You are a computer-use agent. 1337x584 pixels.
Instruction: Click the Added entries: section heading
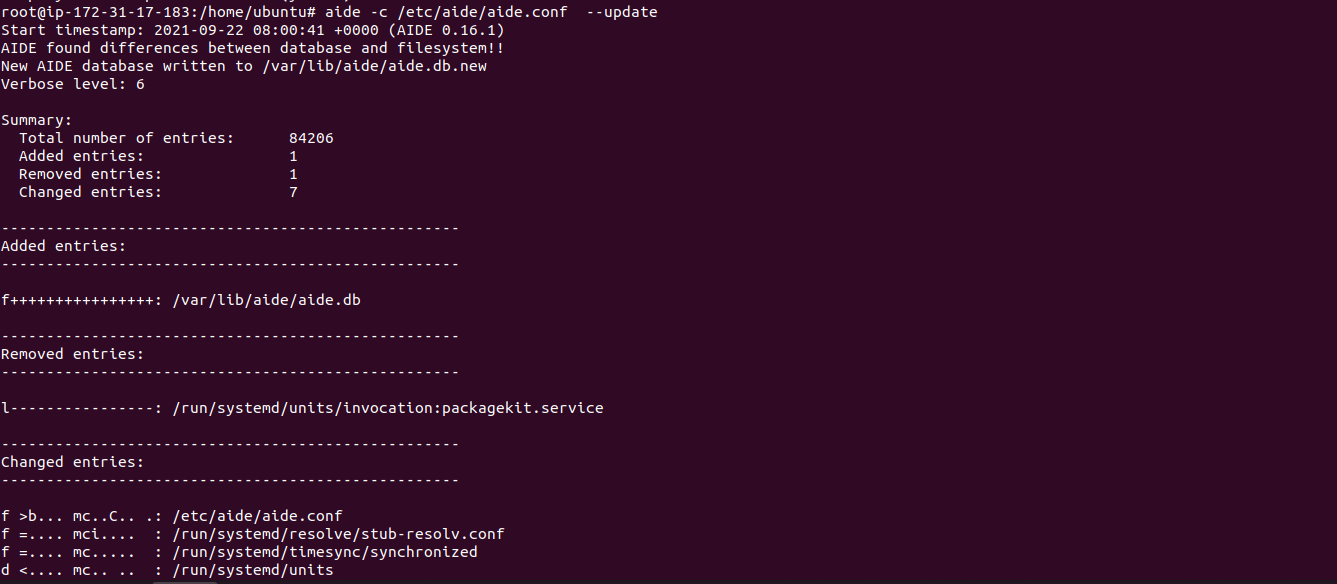pos(64,246)
